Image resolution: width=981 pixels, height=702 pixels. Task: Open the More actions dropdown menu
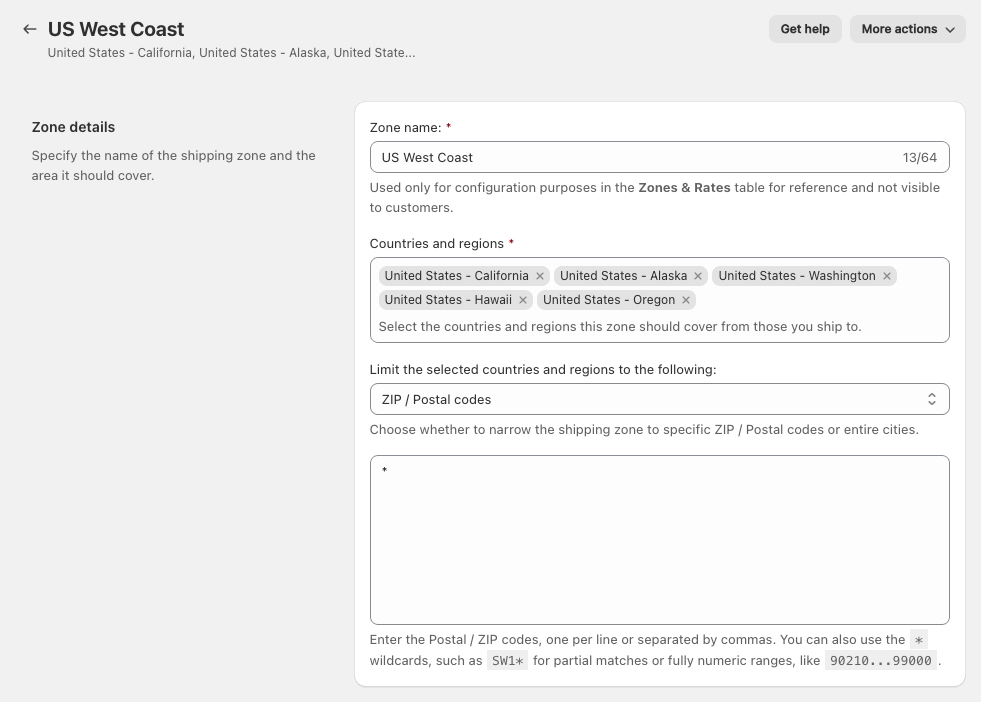click(x=907, y=29)
